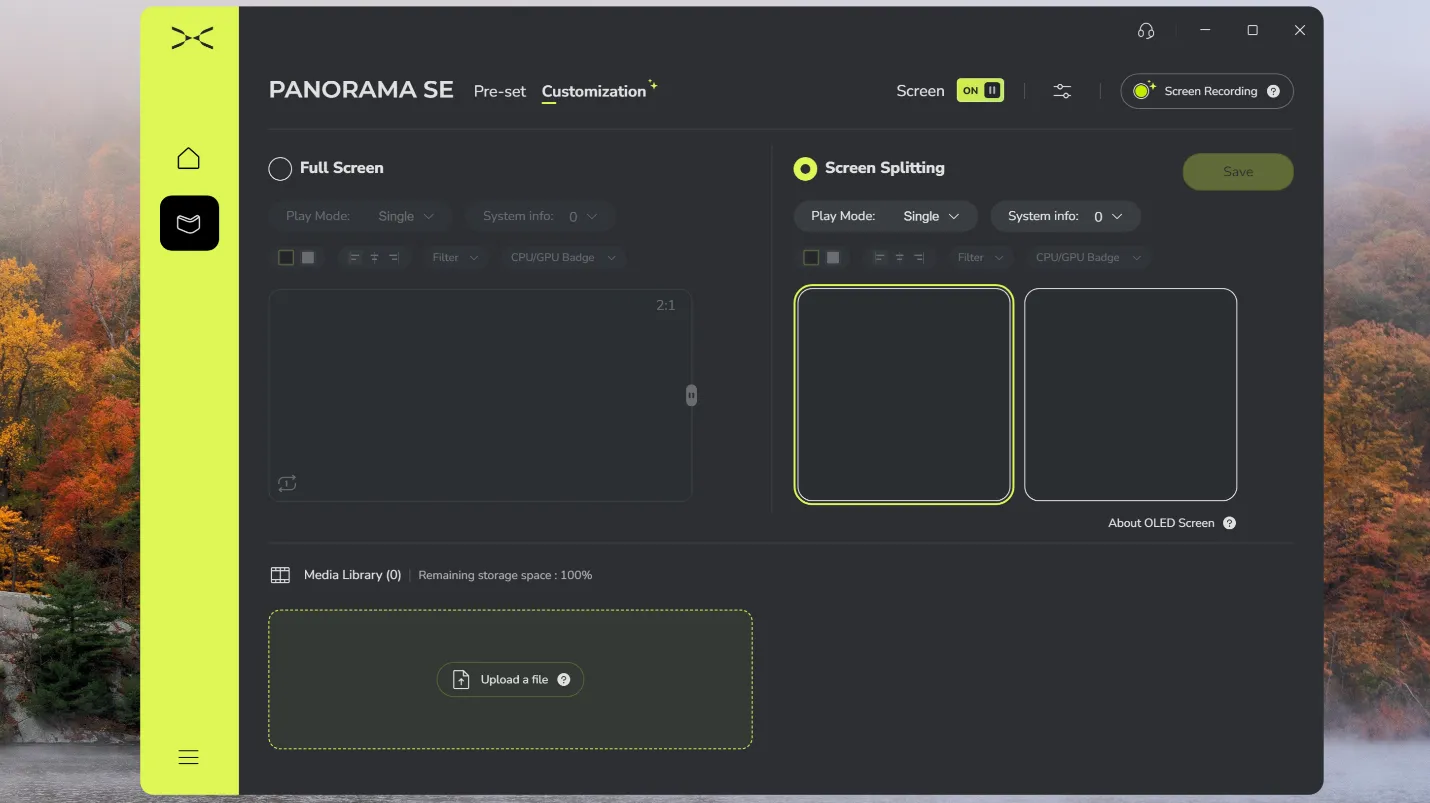
Task: Select the display panel icon in sidebar
Action: [x=189, y=223]
